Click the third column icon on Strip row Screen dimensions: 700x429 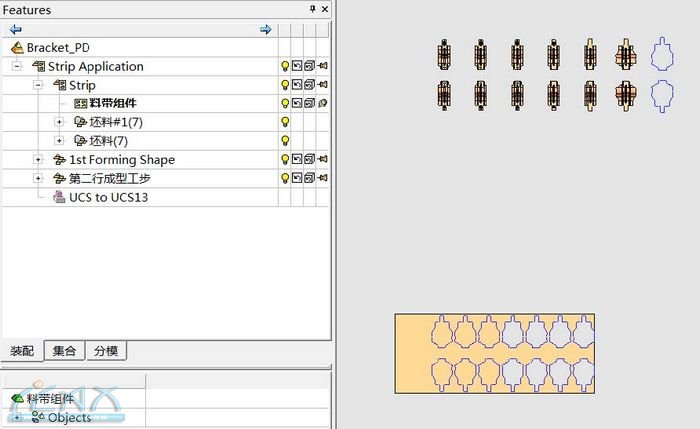tap(309, 85)
